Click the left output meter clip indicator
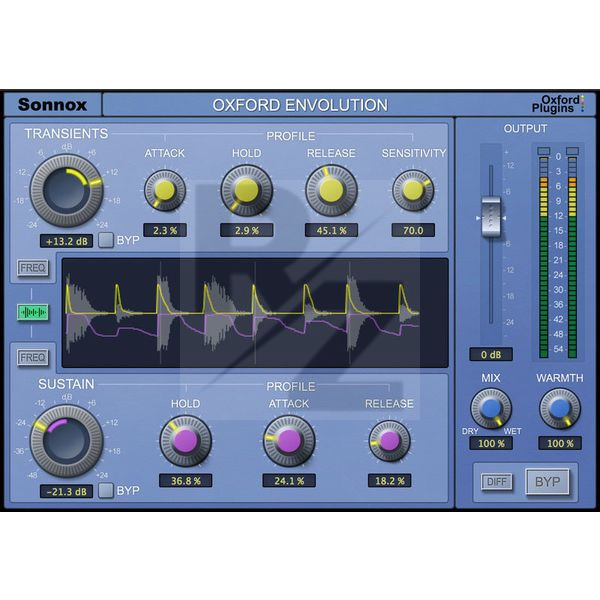The width and height of the screenshot is (600, 600). coord(543,151)
